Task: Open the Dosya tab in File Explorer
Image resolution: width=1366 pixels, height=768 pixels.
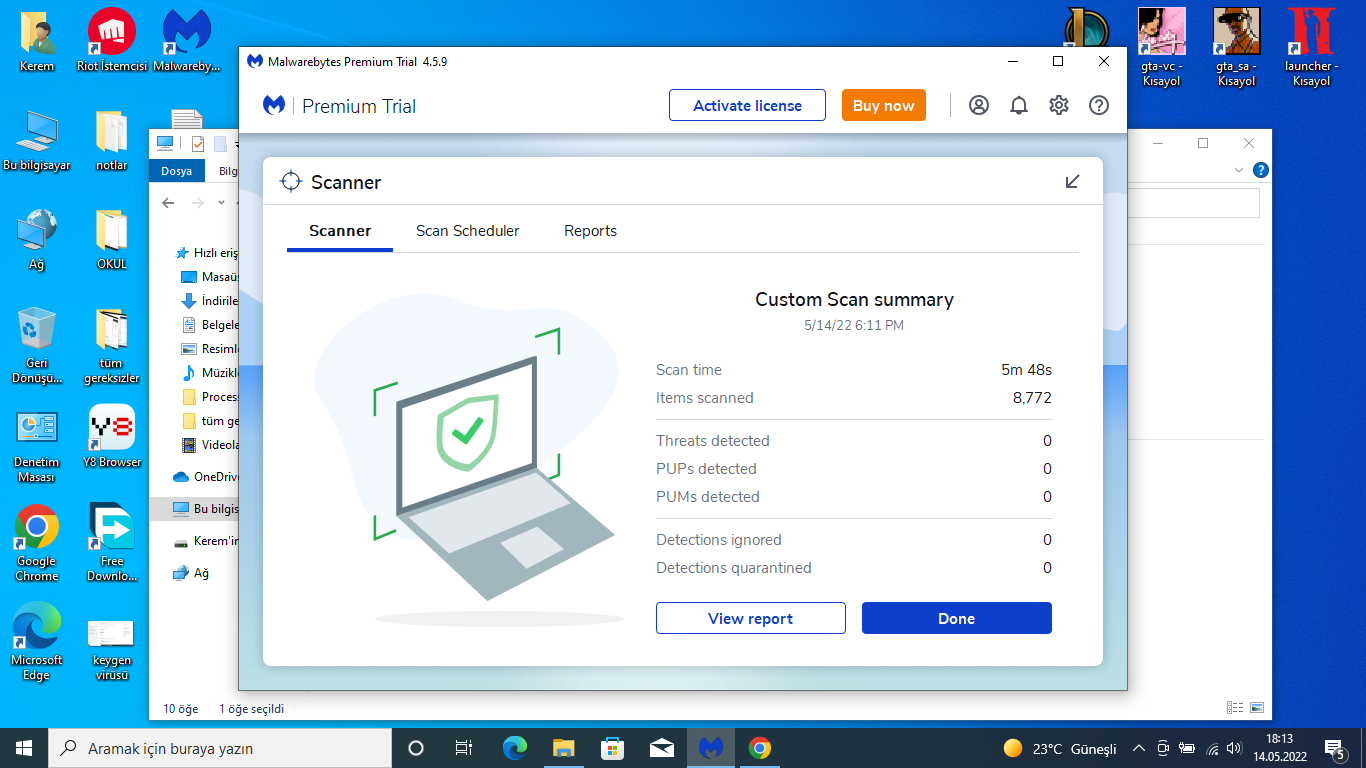Action: click(x=177, y=171)
